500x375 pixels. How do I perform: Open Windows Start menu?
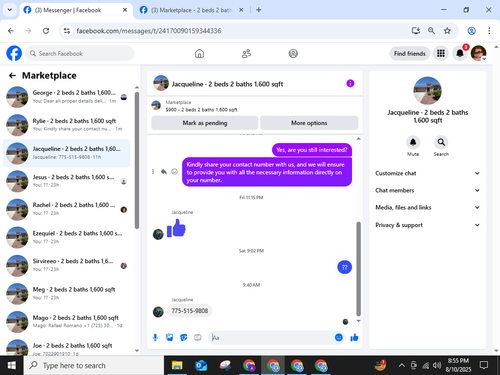coord(12,366)
